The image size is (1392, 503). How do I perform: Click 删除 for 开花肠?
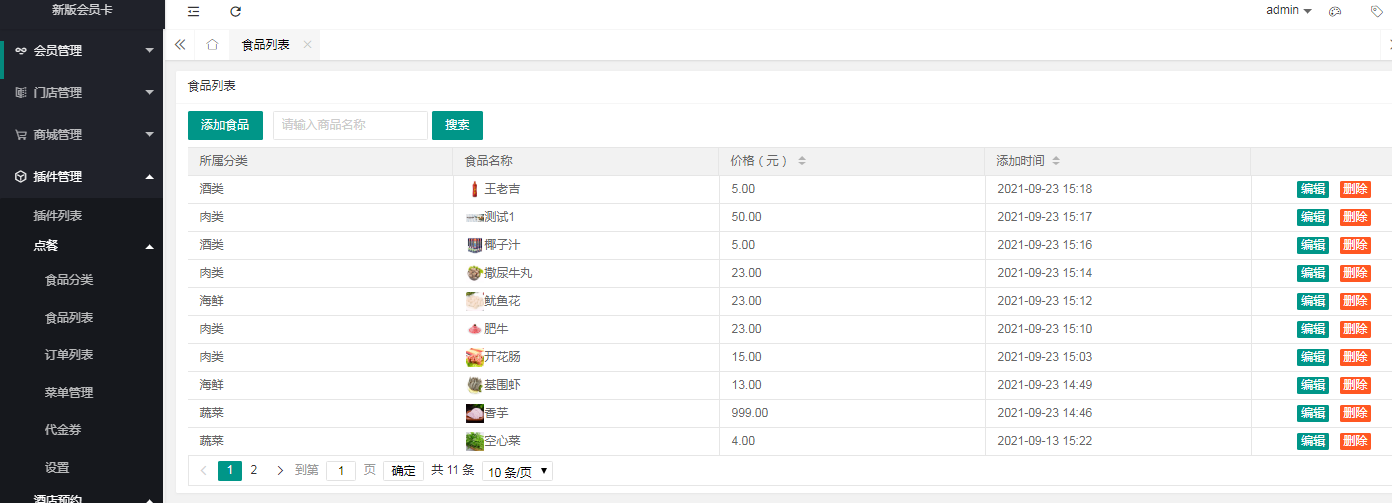click(x=1355, y=357)
